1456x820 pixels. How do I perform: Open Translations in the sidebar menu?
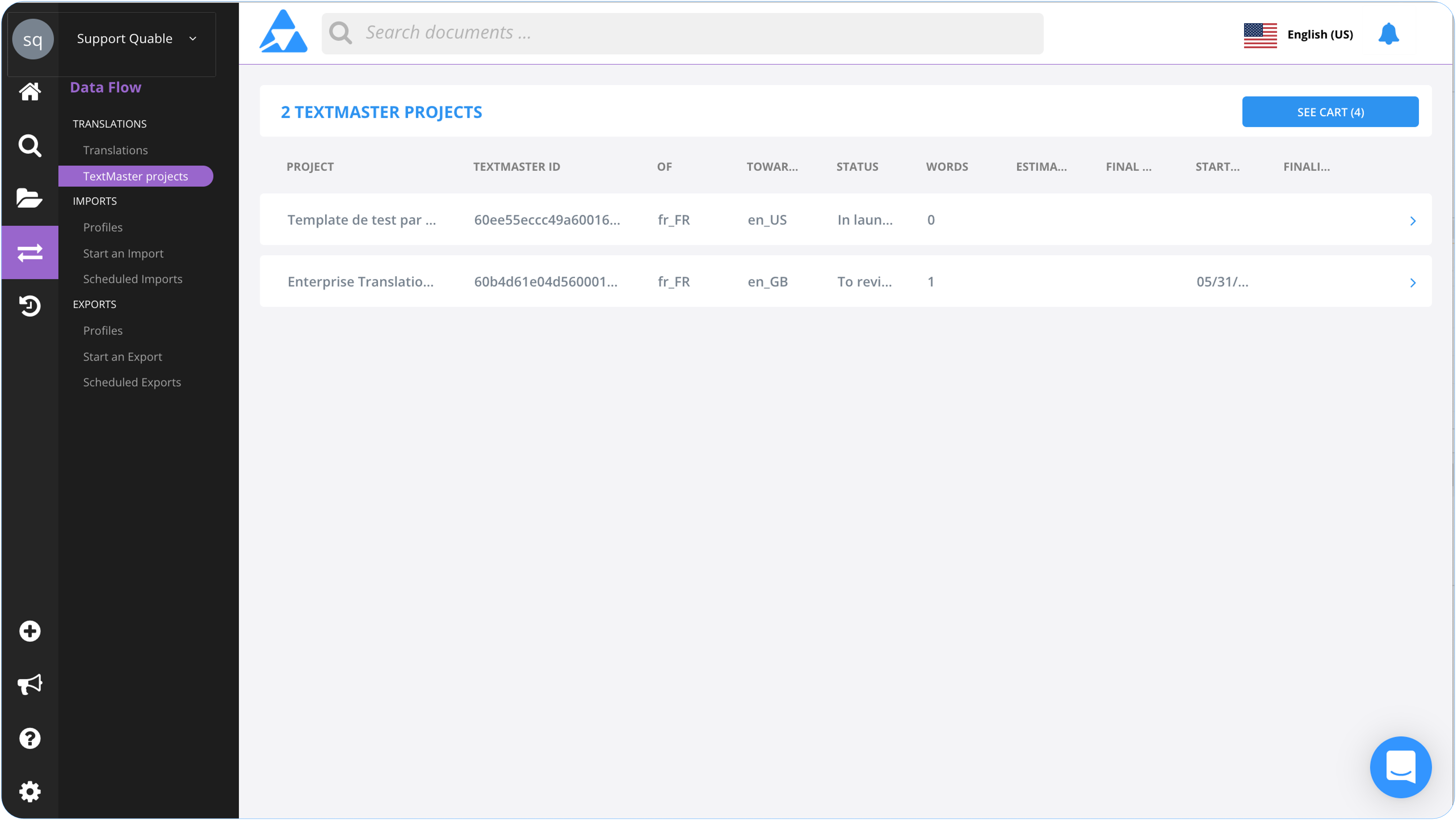point(115,150)
